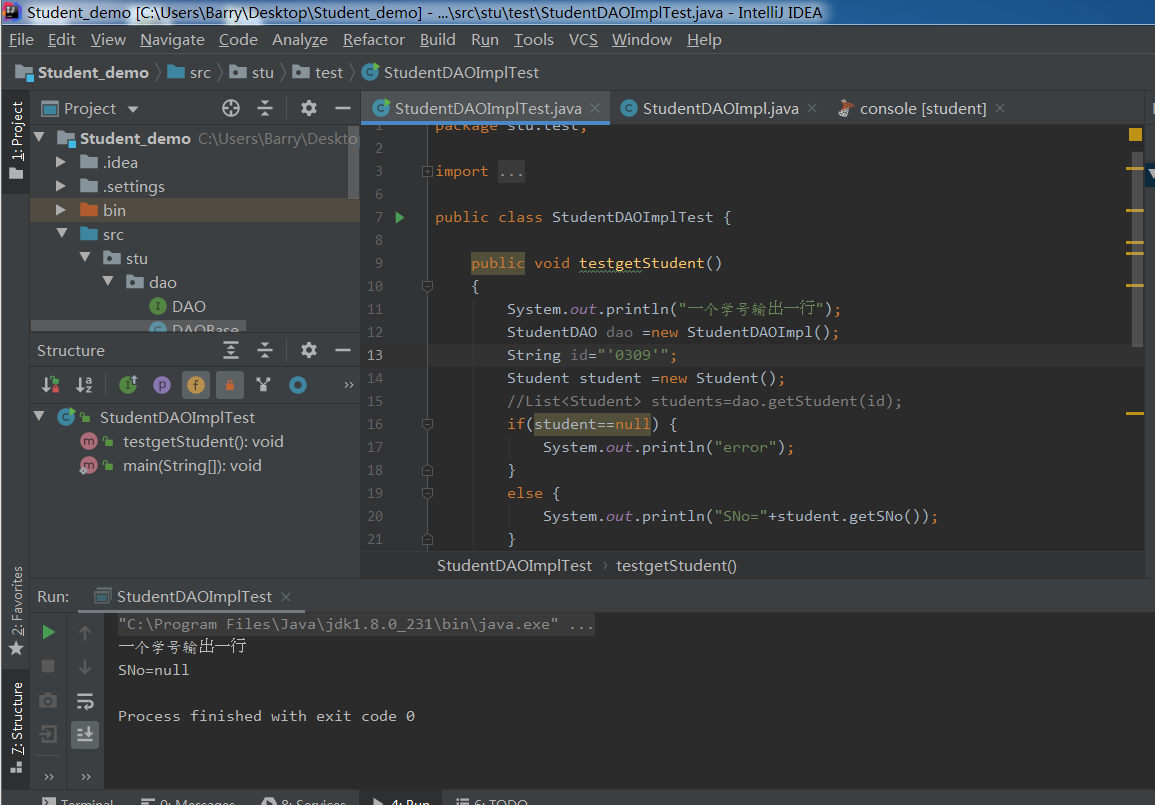Open the Project view dropdown
The width and height of the screenshot is (1155, 805).
click(x=133, y=109)
